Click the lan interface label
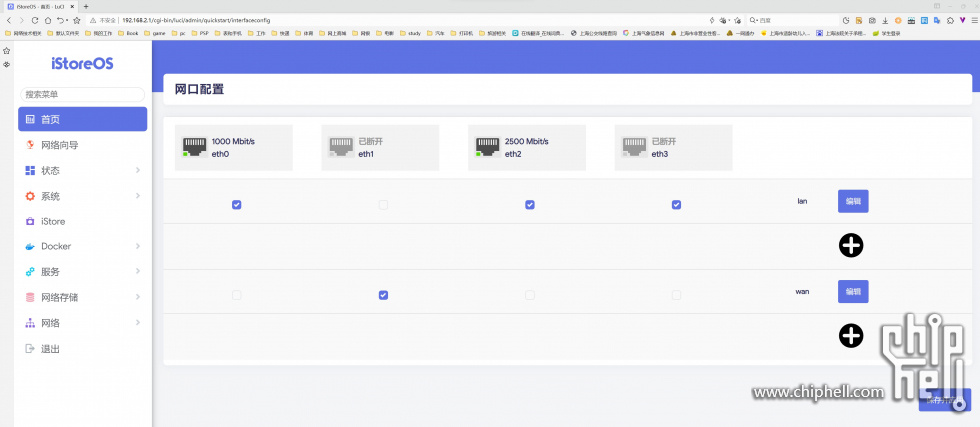Screen dimensions: 980x427 pos(802,201)
